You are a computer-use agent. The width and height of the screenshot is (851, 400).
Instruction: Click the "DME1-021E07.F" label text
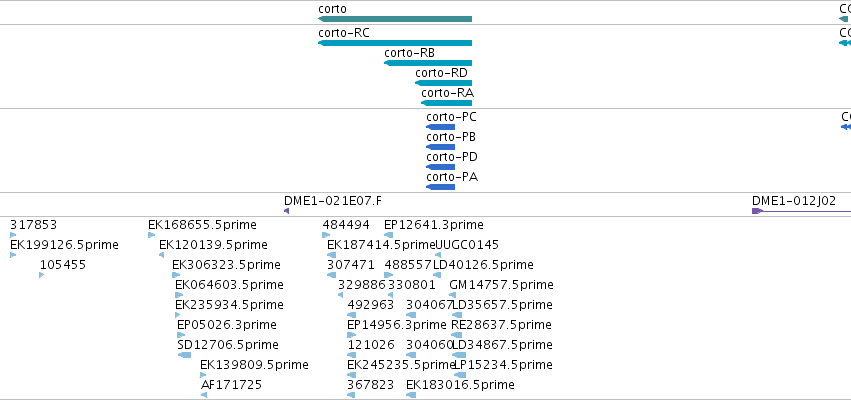click(x=333, y=201)
